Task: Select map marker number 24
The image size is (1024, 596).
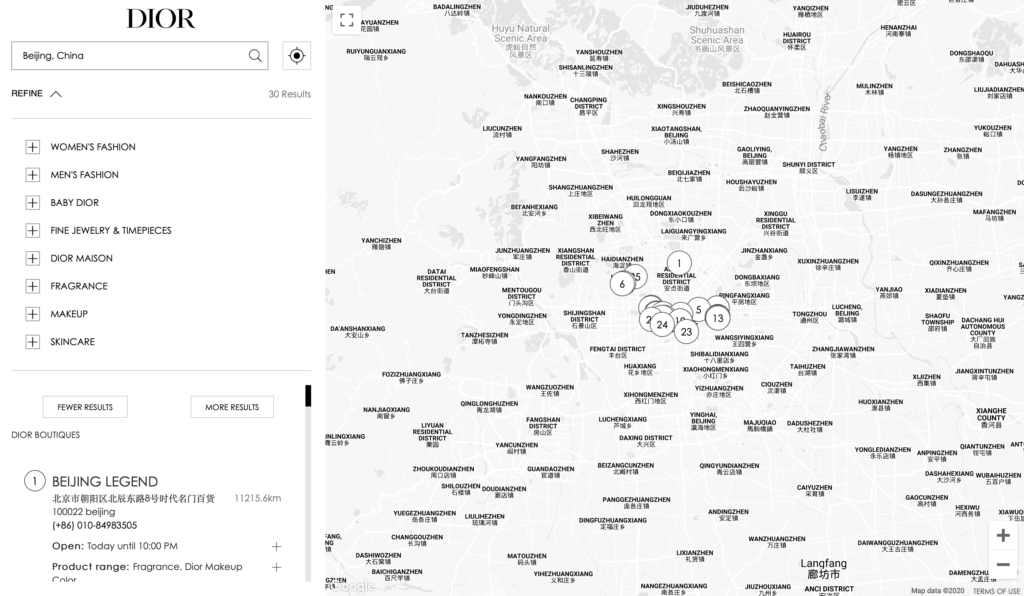Action: (x=662, y=324)
